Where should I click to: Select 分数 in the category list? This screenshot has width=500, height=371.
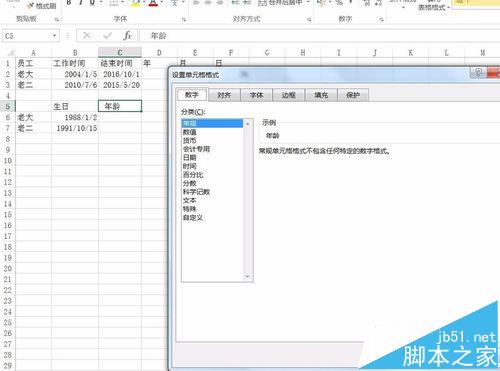212,183
